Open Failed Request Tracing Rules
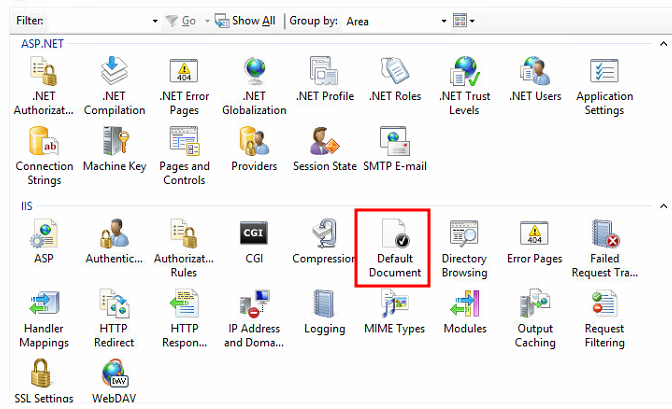 tap(605, 249)
